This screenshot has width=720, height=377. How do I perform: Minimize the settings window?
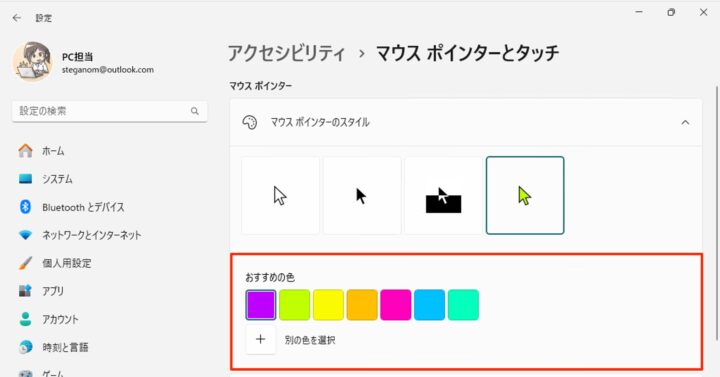click(639, 12)
